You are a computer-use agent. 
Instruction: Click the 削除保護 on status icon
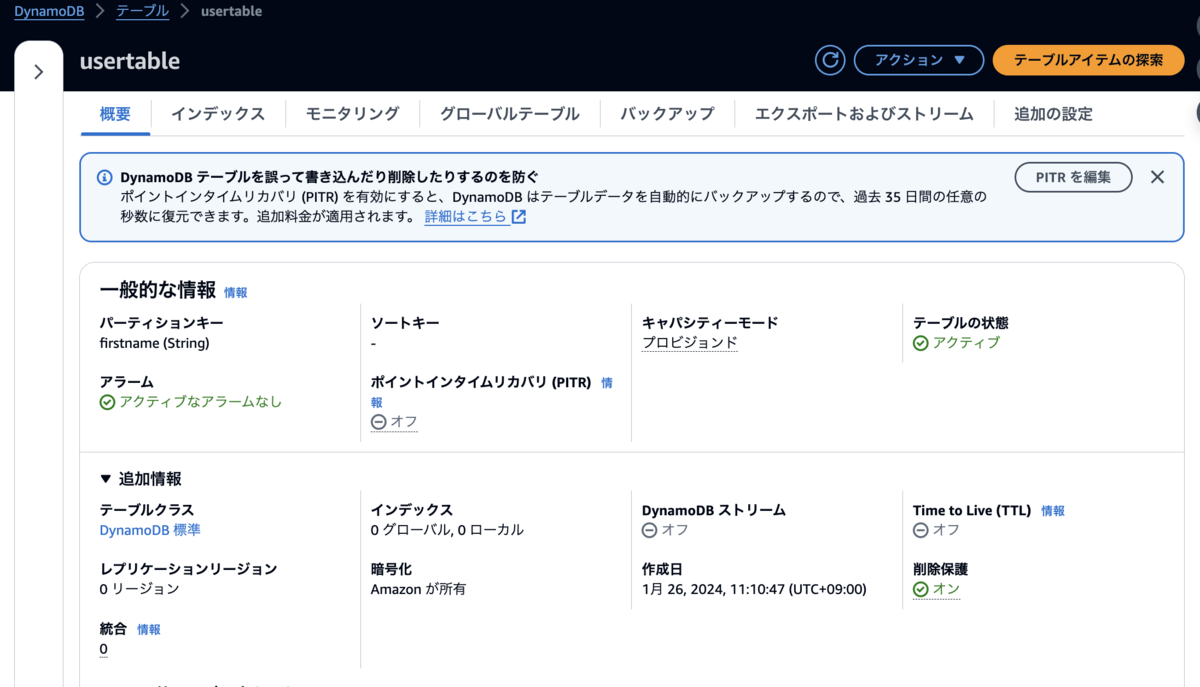[921, 590]
